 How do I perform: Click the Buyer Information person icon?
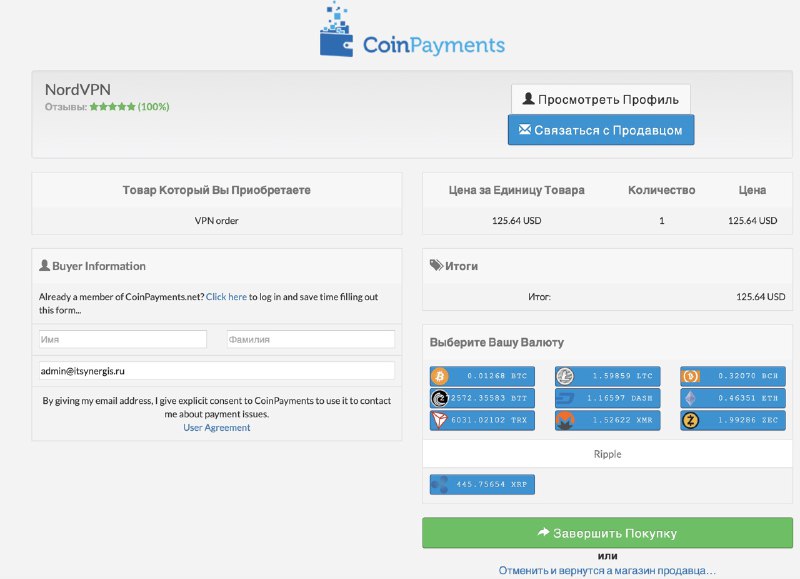pos(44,265)
